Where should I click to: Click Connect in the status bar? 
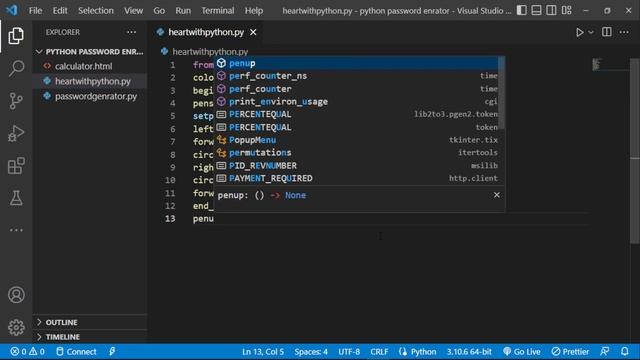click(76, 352)
